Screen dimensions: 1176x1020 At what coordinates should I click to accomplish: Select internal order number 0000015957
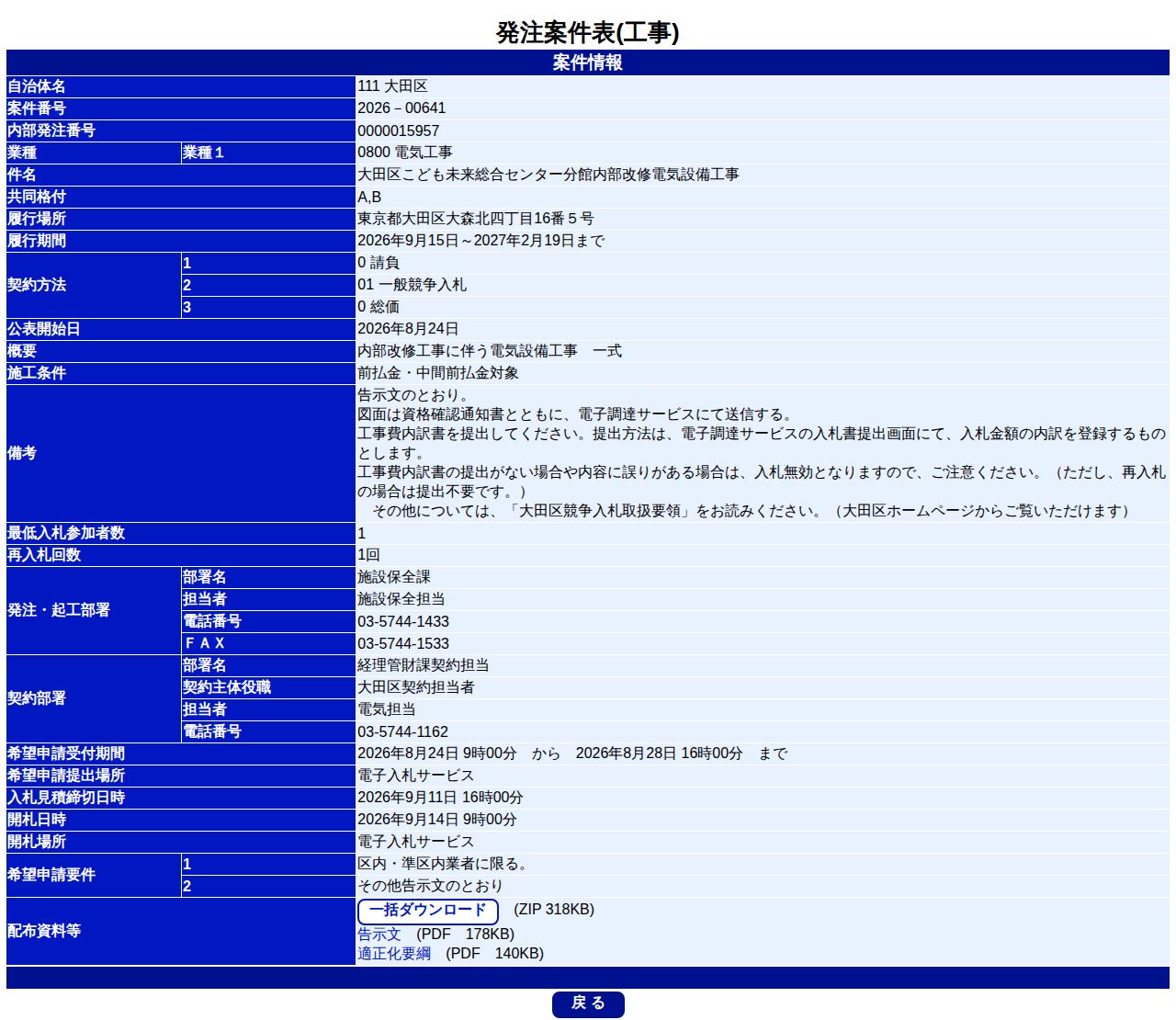pos(399,130)
